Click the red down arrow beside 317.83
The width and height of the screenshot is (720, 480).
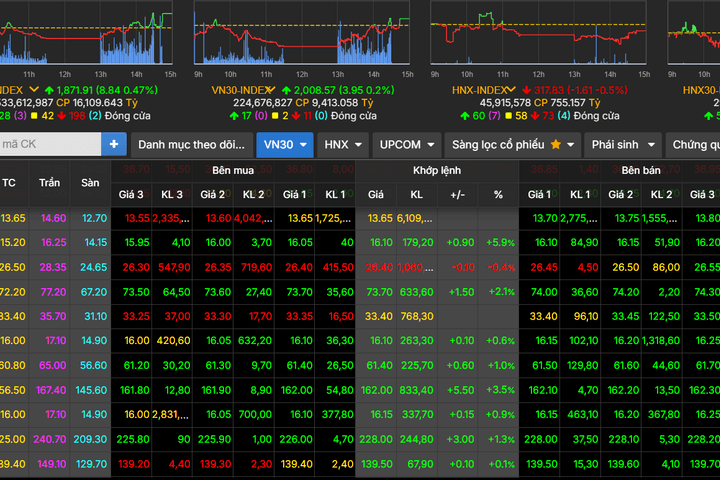[x=527, y=90]
